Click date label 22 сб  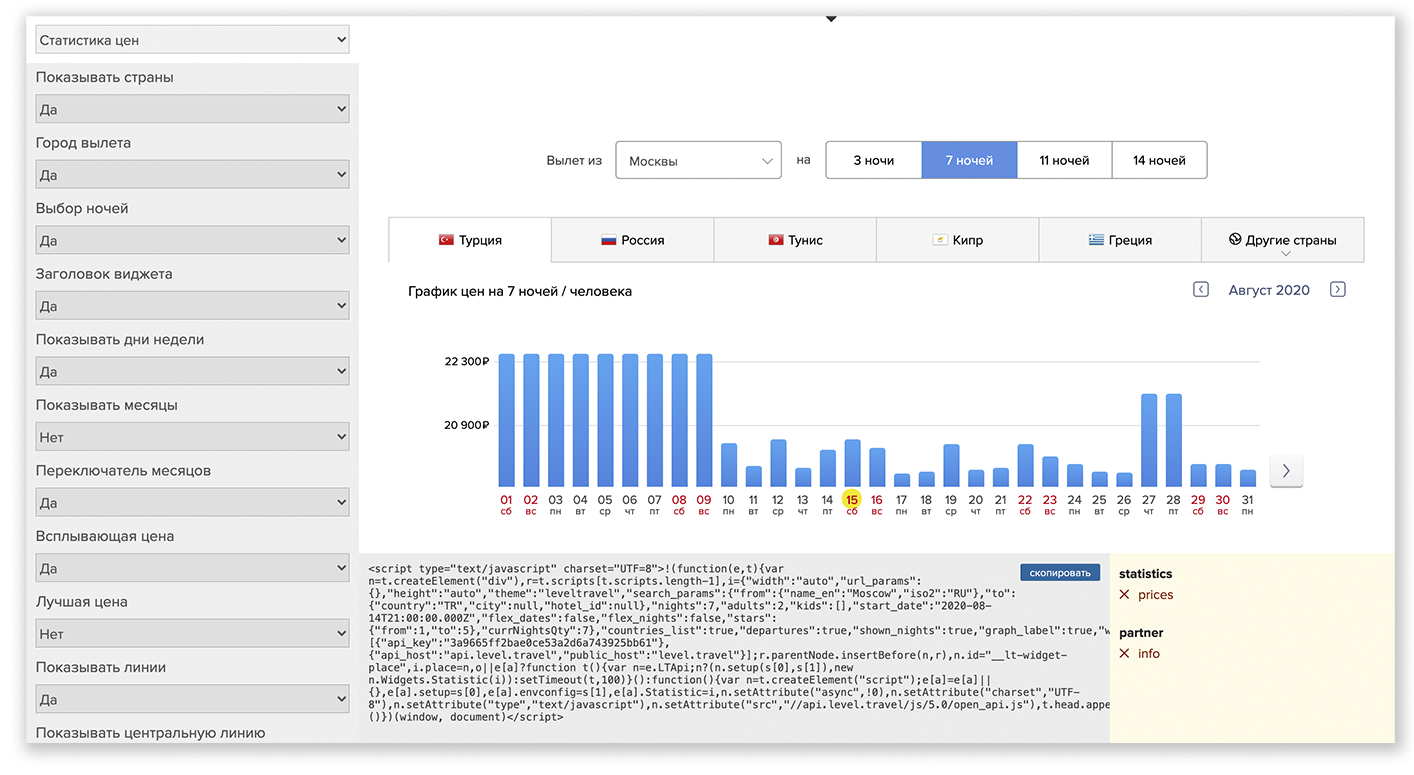click(x=1025, y=503)
